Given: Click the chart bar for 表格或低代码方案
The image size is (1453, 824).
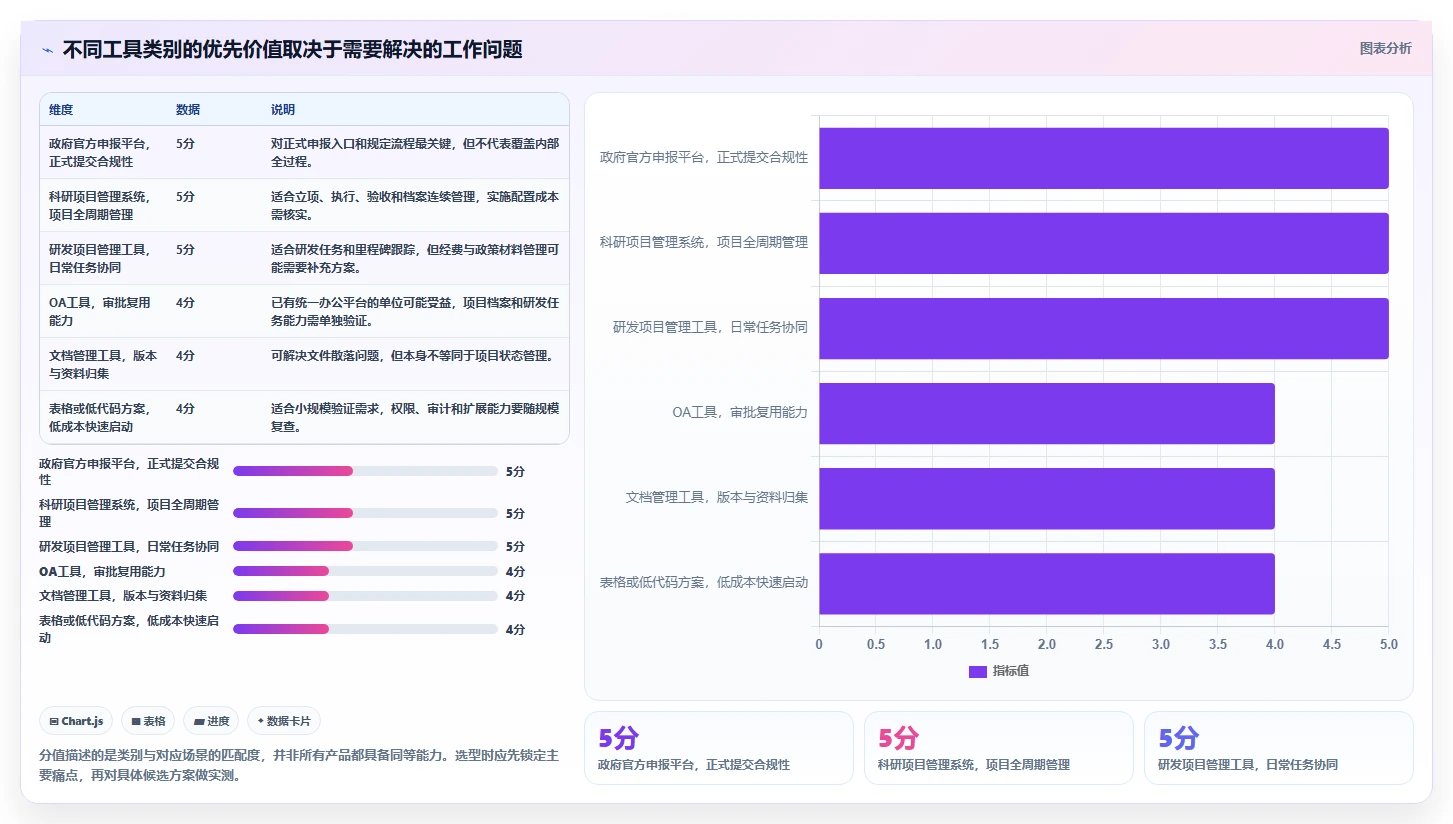Looking at the screenshot, I should (1047, 583).
